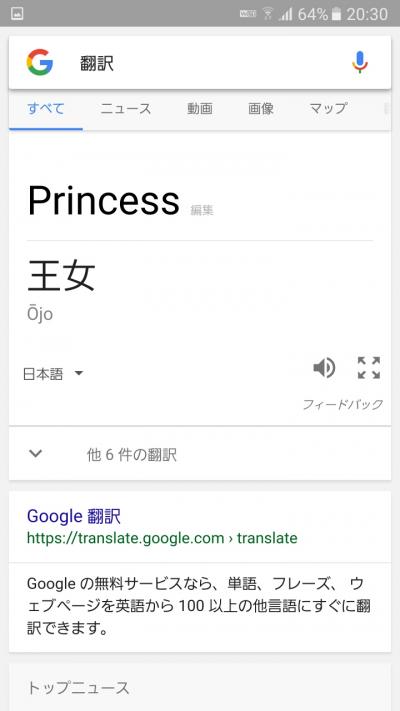
Task: Tap the search field containing 翻訳
Action: [x=200, y=63]
